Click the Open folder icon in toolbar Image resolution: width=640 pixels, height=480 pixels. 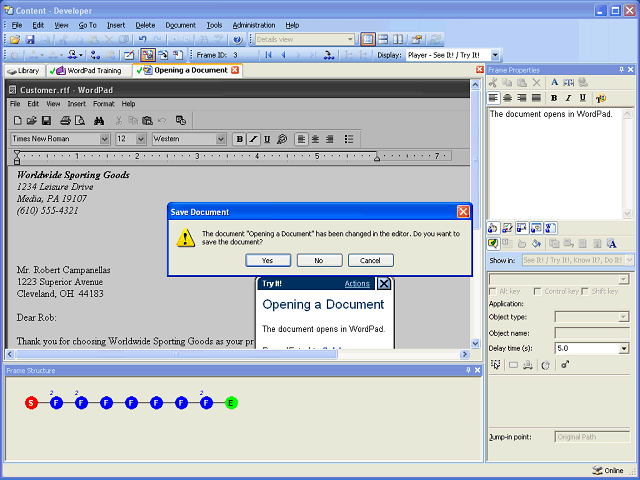tap(15, 40)
